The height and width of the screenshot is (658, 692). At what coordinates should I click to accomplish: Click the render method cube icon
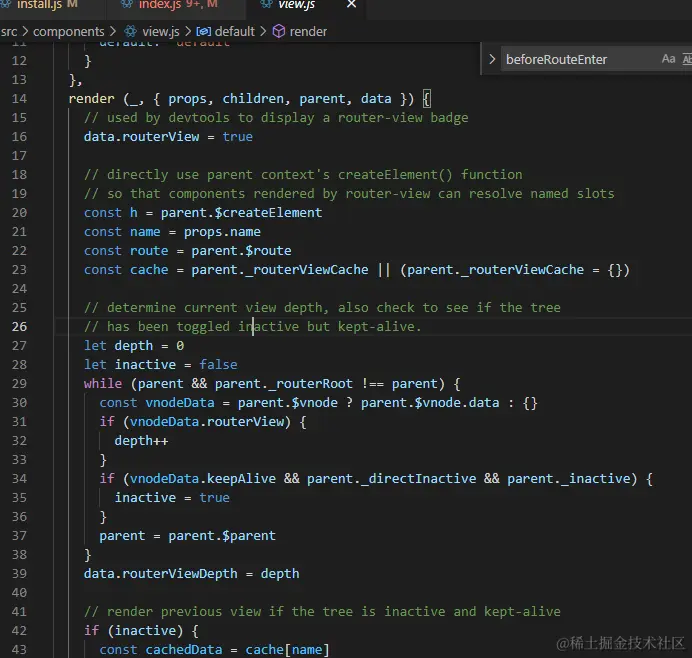click(x=278, y=31)
